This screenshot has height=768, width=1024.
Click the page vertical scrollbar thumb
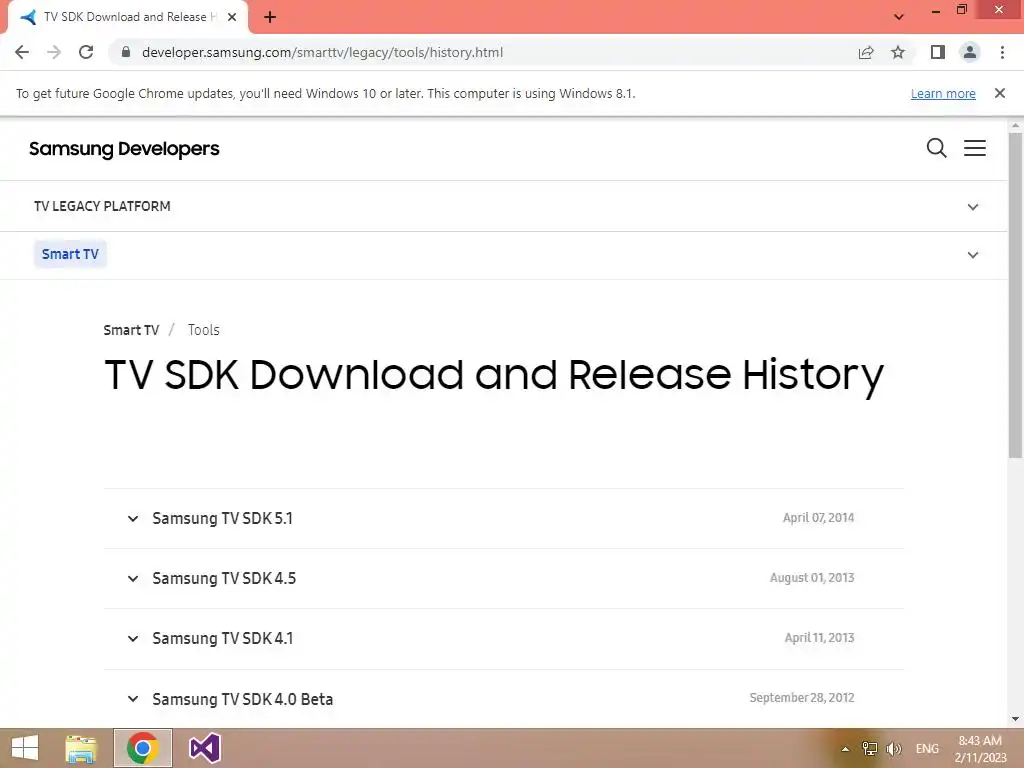[x=1015, y=295]
